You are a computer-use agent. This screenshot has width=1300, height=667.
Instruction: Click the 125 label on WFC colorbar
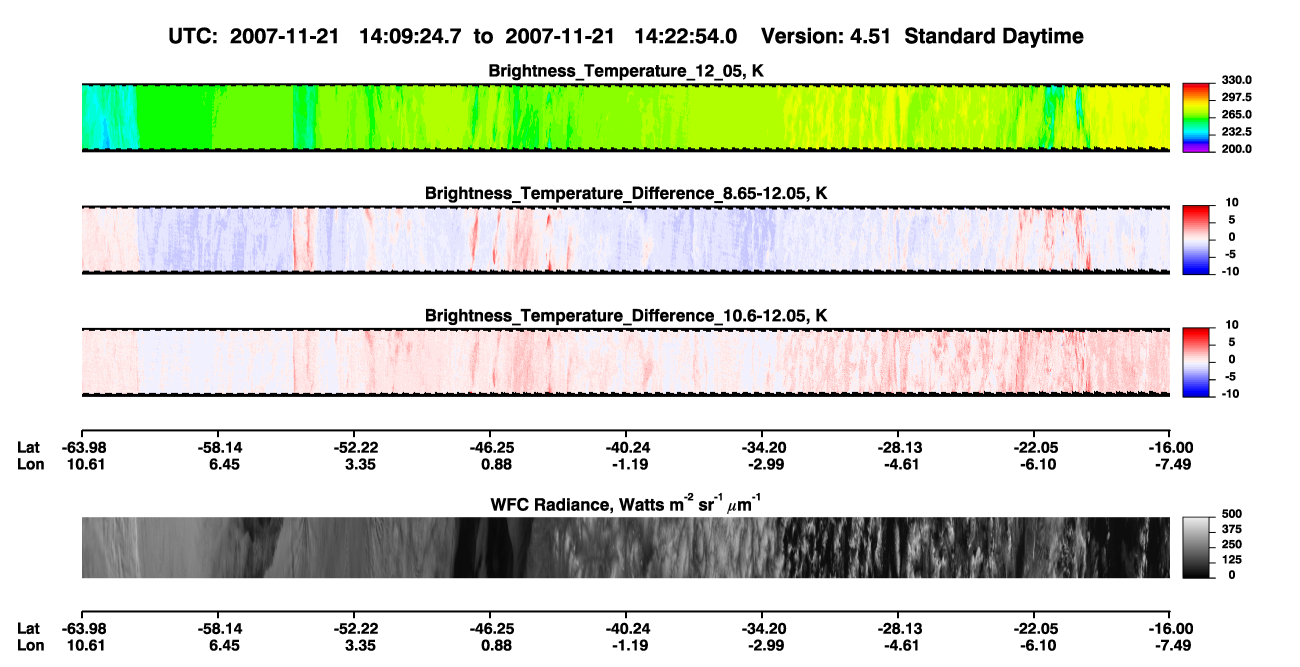(1231, 559)
